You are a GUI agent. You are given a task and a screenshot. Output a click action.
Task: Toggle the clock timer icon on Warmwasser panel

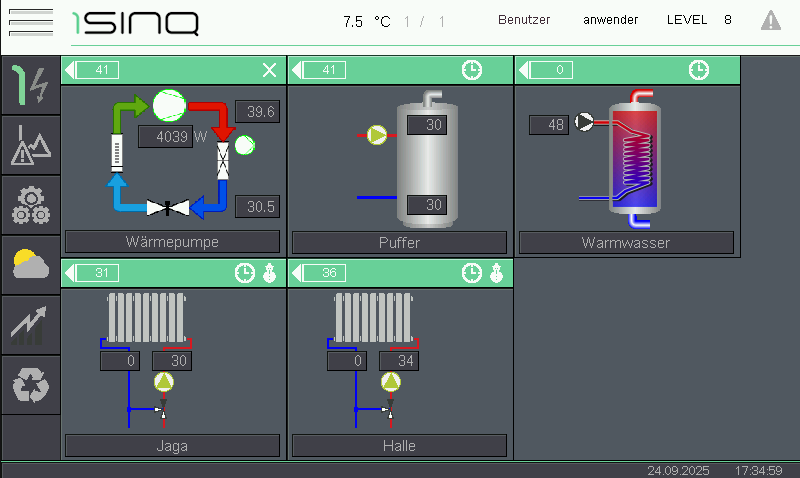click(x=699, y=70)
